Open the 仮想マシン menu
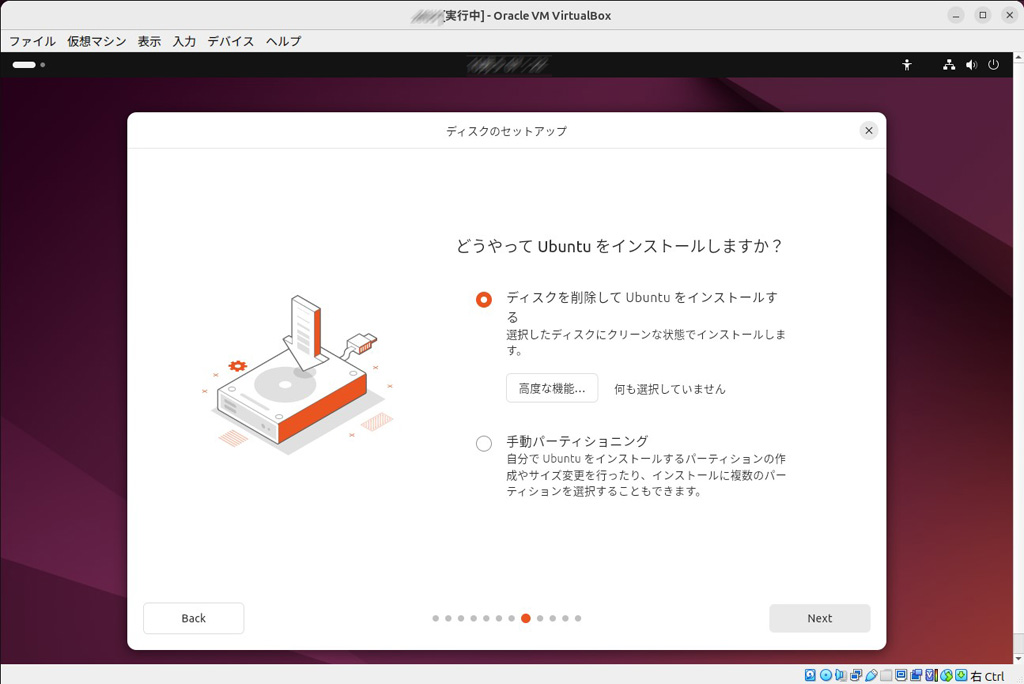1024x684 pixels. (97, 41)
